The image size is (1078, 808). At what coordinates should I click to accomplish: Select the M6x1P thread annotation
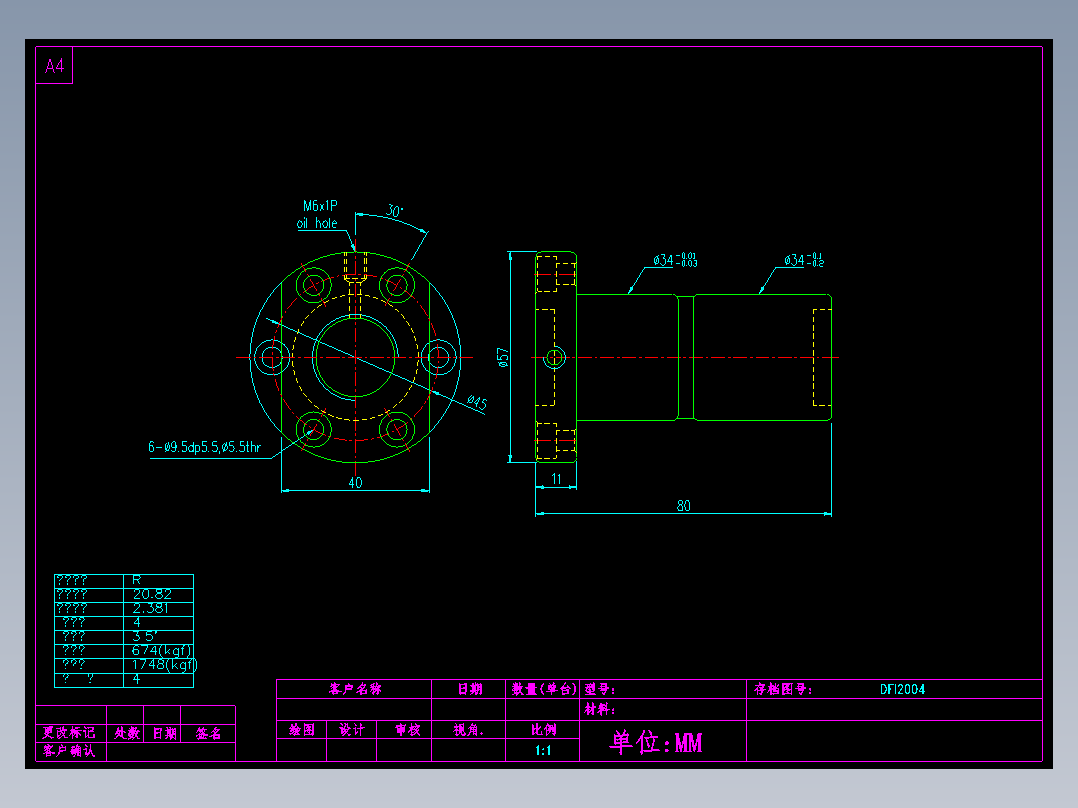[320, 206]
